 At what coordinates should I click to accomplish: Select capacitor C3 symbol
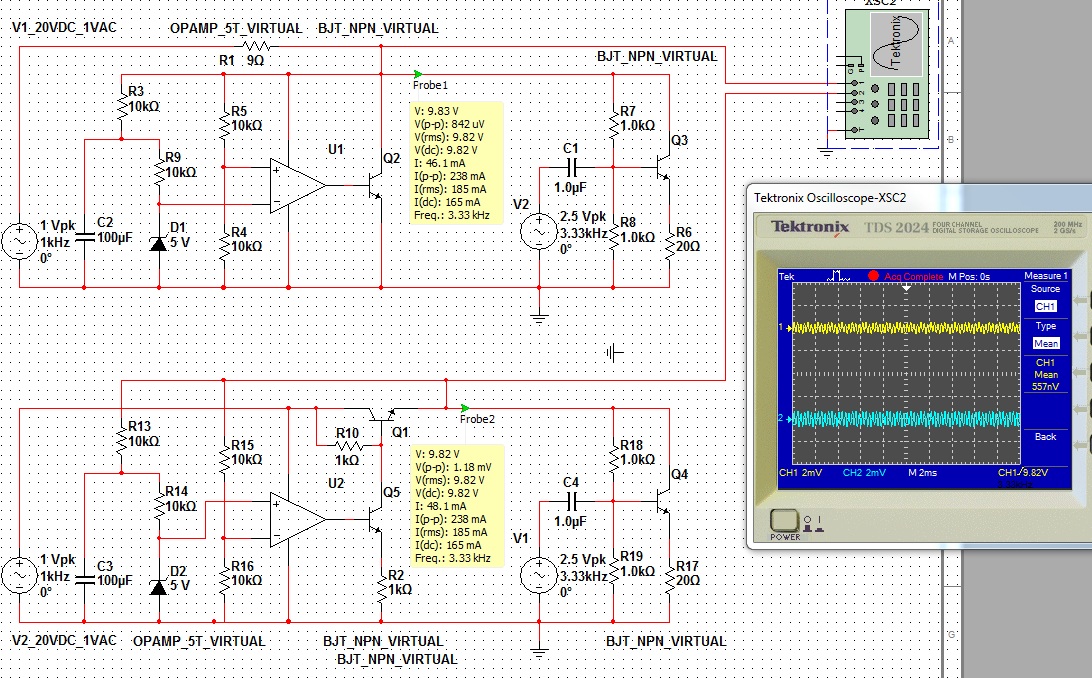(x=84, y=580)
